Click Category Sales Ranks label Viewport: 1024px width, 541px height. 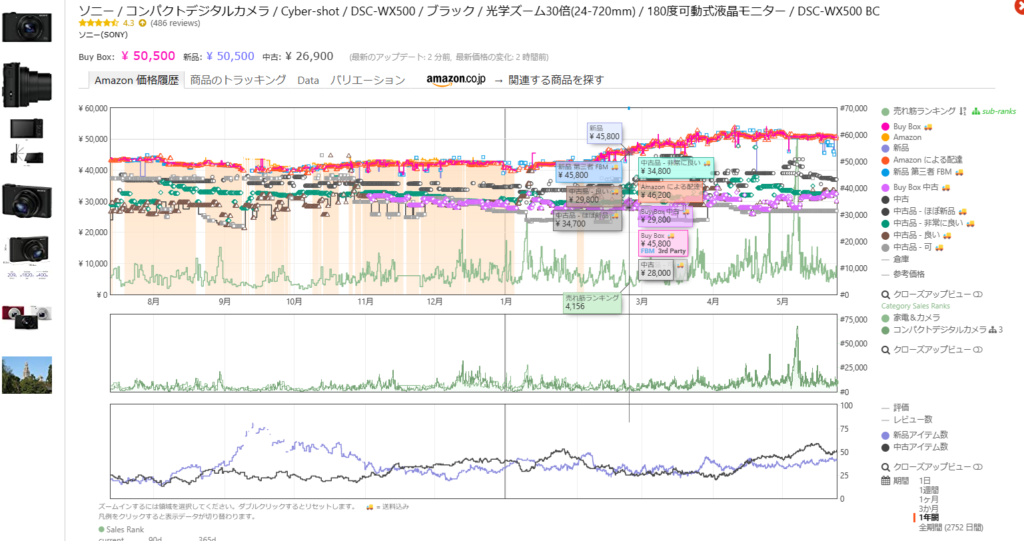coord(916,306)
